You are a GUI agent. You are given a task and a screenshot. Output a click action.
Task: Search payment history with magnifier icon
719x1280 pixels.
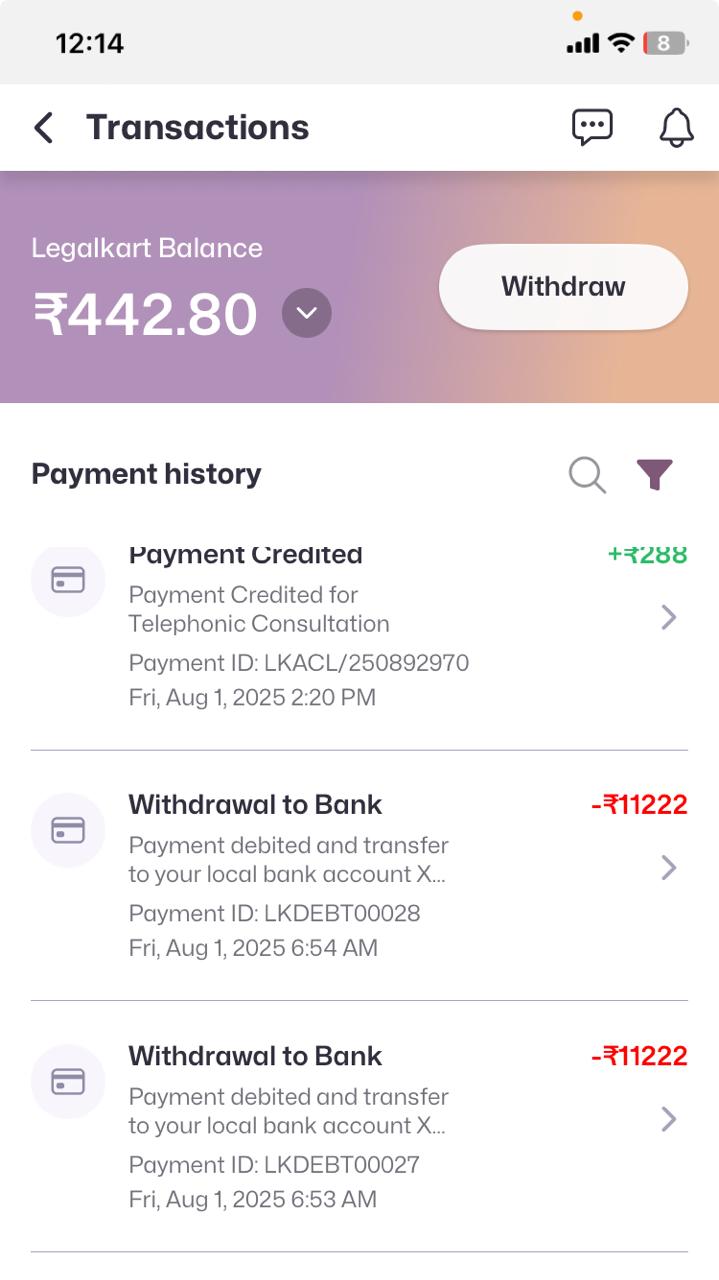click(587, 475)
